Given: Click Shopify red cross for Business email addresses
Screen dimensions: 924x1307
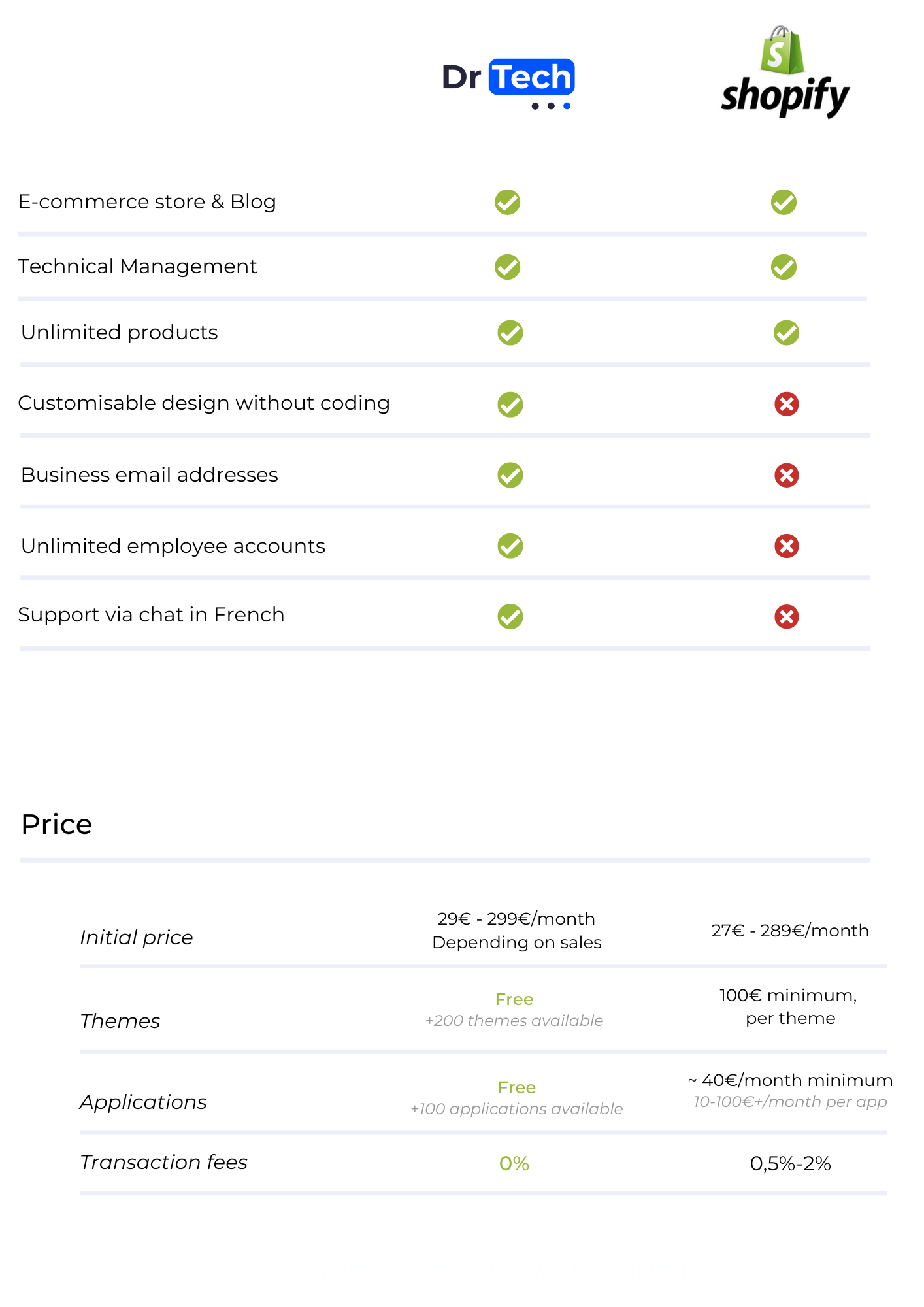Looking at the screenshot, I should [787, 475].
